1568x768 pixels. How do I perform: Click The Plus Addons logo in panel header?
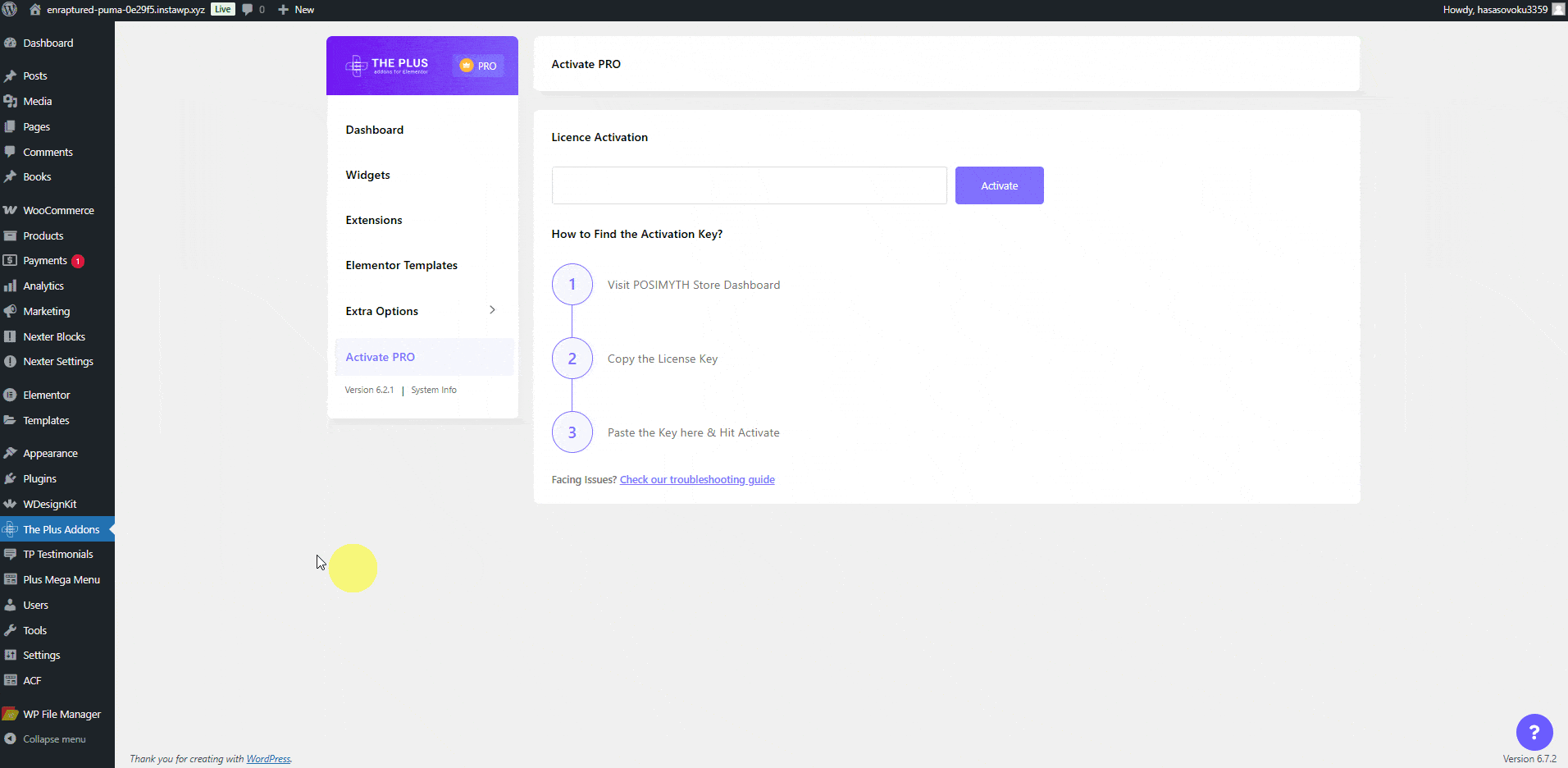tap(387, 66)
